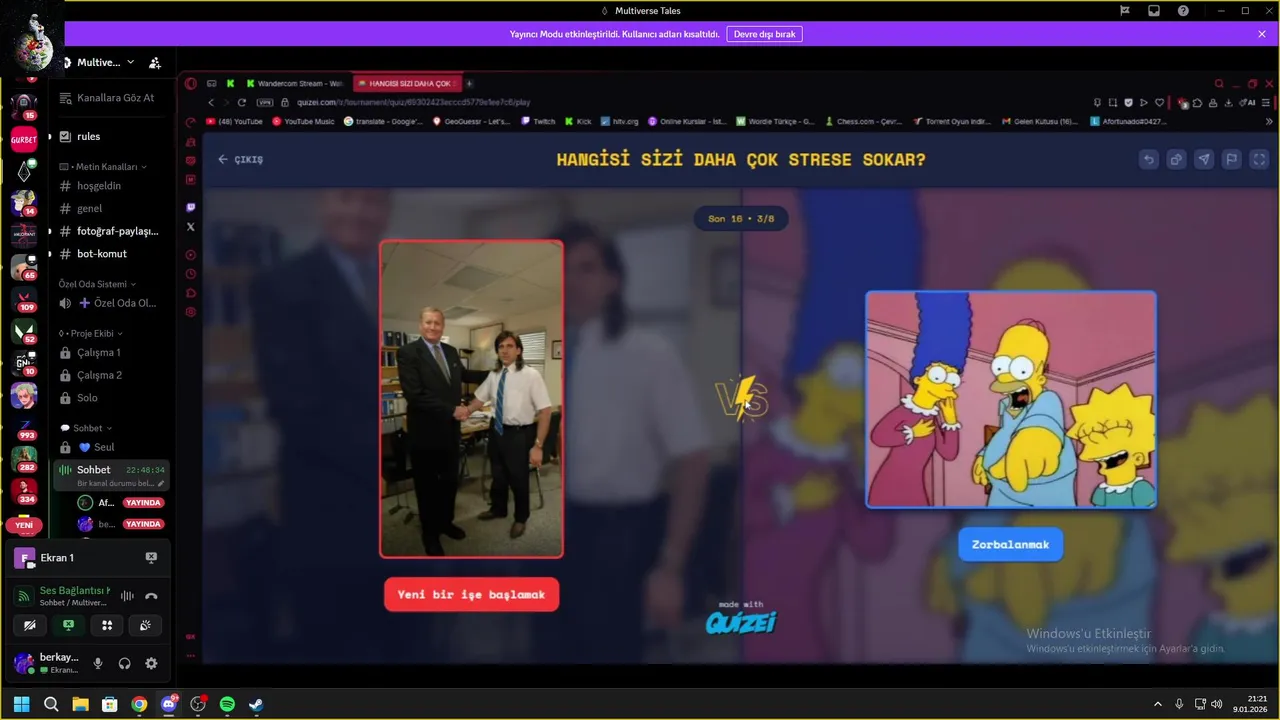
Task: Select the Simpsons laughing image card
Action: click(1011, 399)
